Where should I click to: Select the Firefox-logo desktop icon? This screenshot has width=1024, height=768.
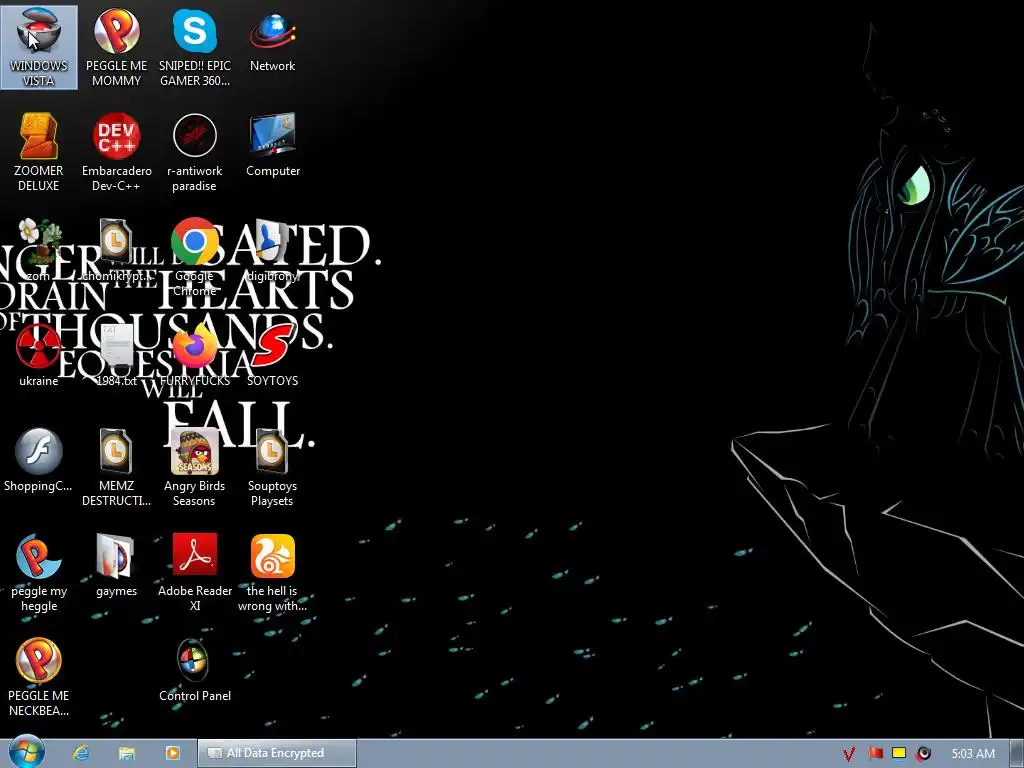coord(195,355)
